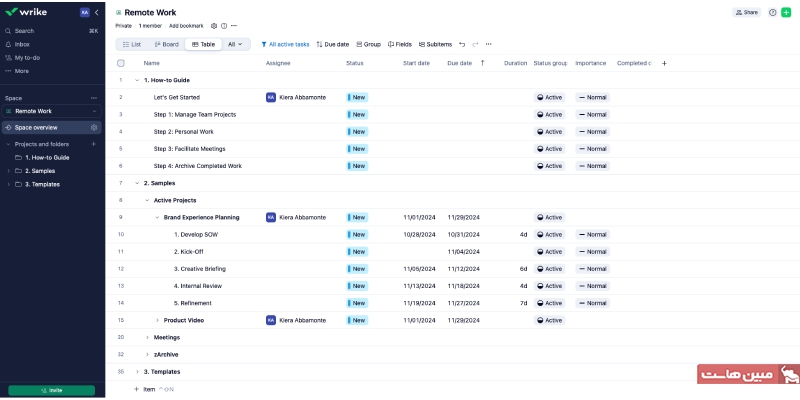This screenshot has width=800, height=400.
Task: Toggle Group option in the toolbar
Action: click(368, 44)
